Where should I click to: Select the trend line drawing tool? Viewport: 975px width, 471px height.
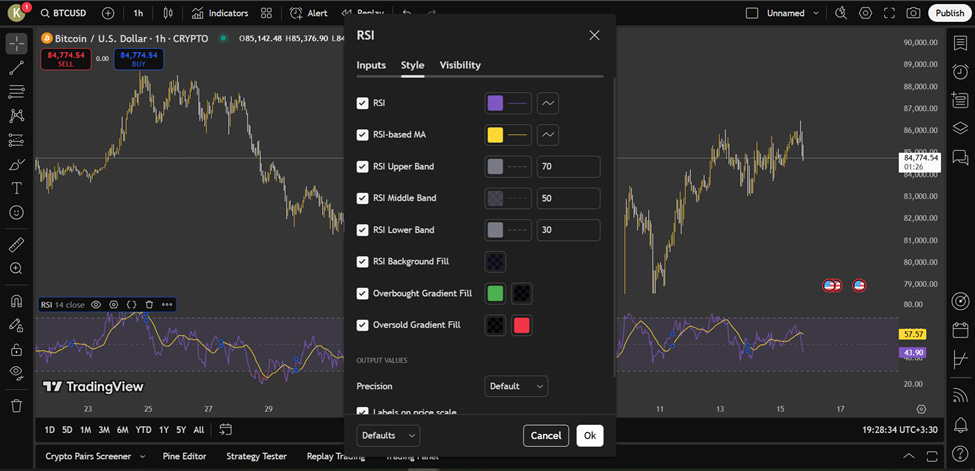coord(17,68)
